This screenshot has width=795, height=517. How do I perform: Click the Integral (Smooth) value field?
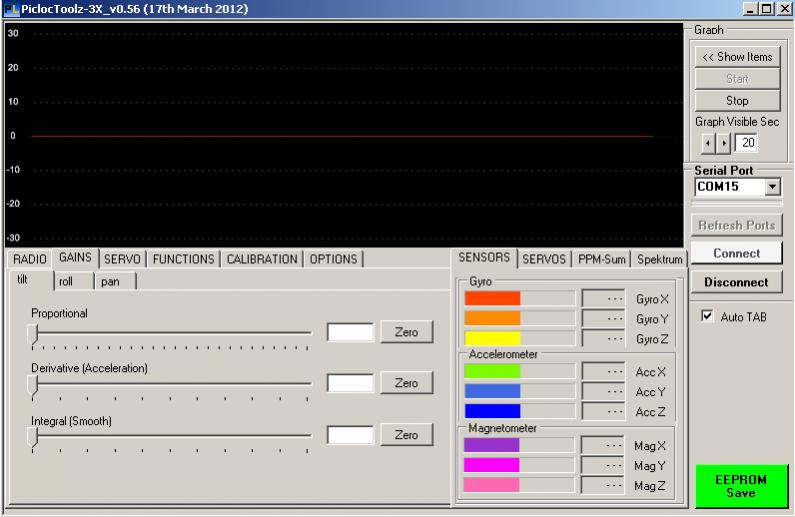(350, 435)
